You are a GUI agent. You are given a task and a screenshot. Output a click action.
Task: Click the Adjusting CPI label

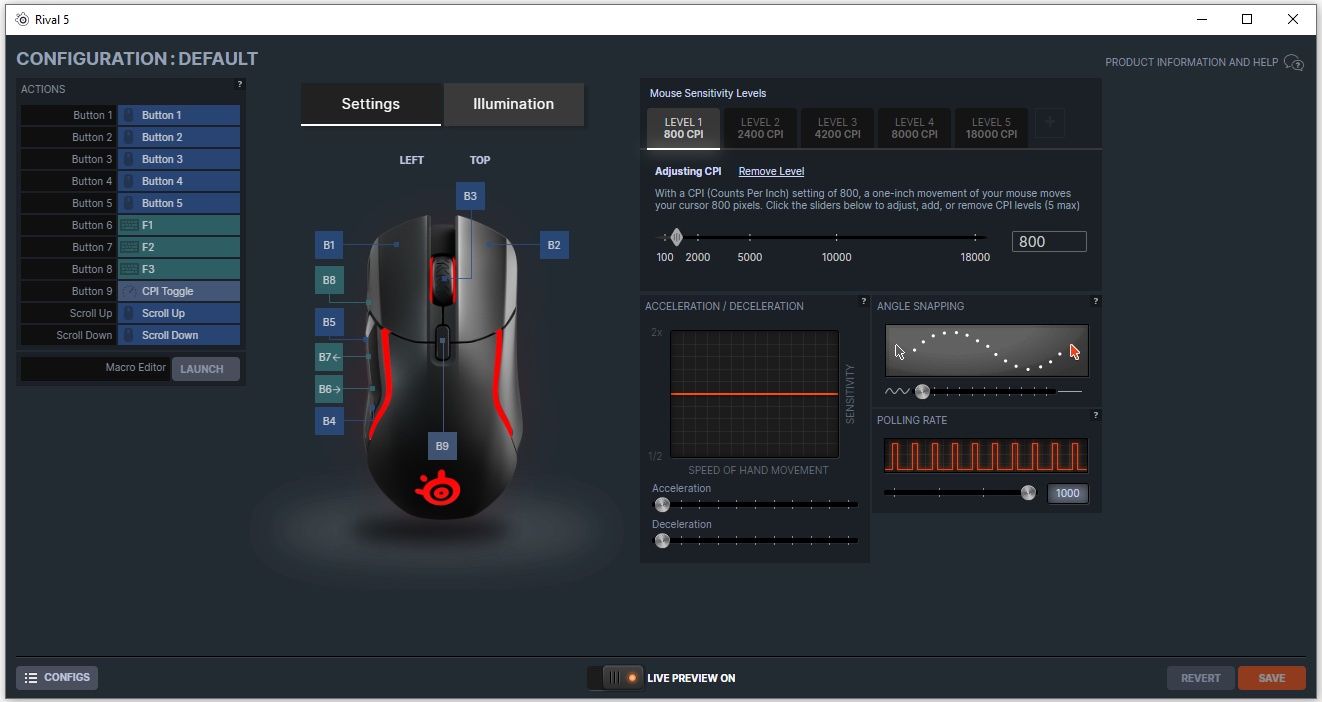tap(688, 171)
